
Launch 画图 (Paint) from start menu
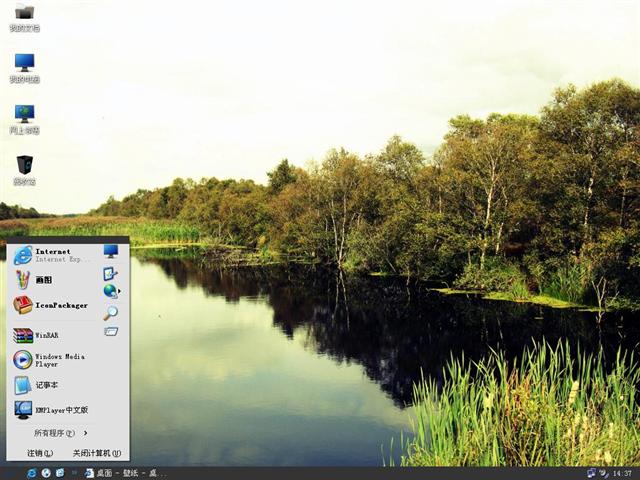click(45, 280)
